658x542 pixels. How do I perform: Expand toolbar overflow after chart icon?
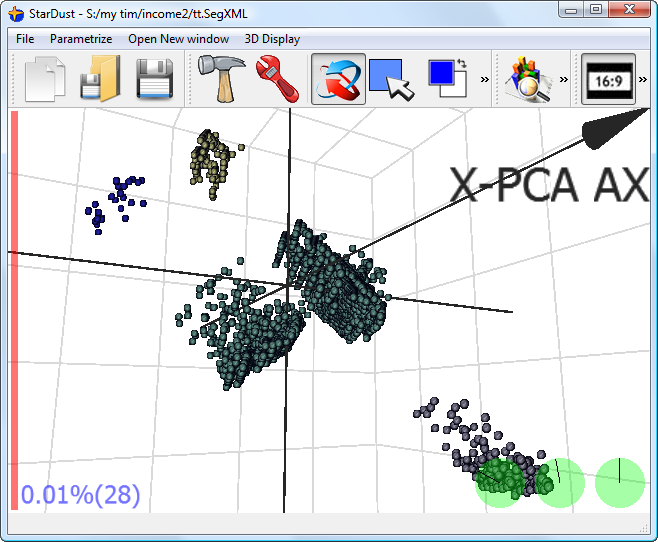564,79
